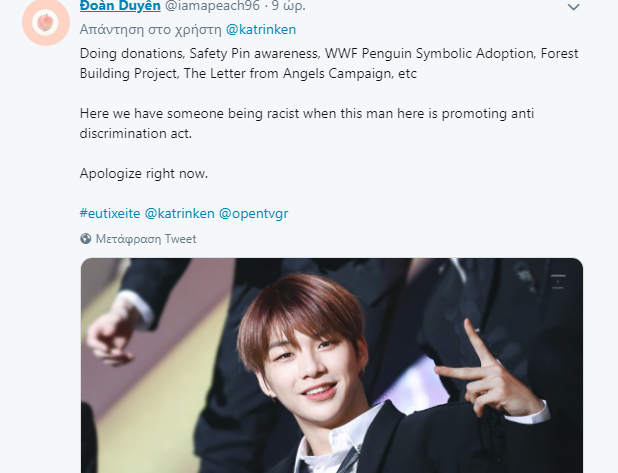618x473 pixels.
Task: Open the #eutixeite hashtag
Action: coord(109,214)
